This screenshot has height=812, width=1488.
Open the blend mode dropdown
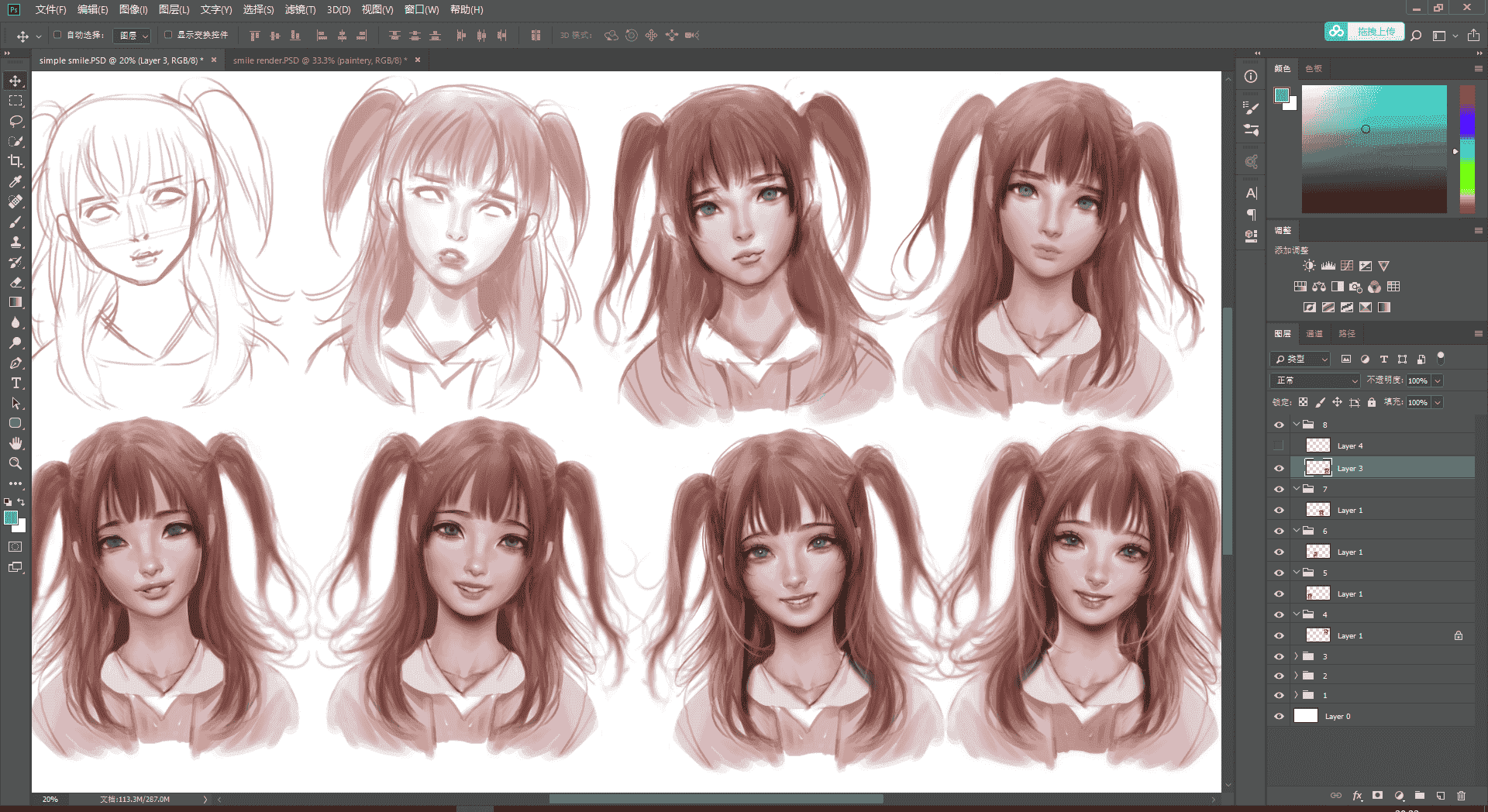[1315, 380]
